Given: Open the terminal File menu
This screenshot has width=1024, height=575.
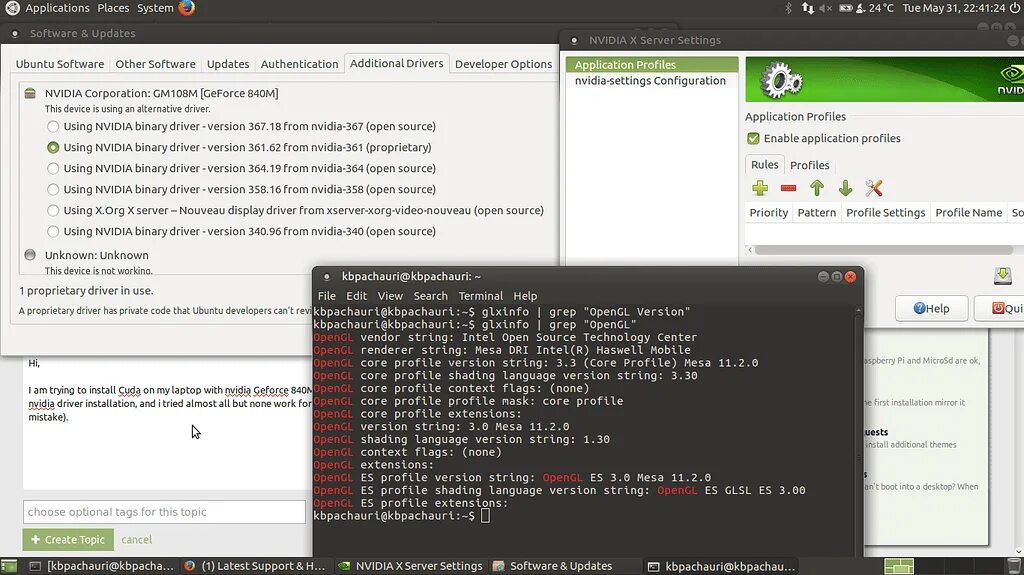Looking at the screenshot, I should pos(327,295).
